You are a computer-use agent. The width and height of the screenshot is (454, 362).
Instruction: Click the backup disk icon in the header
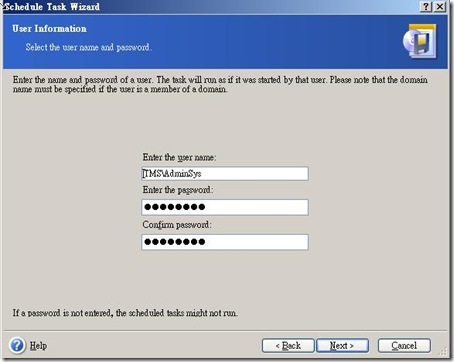click(x=420, y=41)
